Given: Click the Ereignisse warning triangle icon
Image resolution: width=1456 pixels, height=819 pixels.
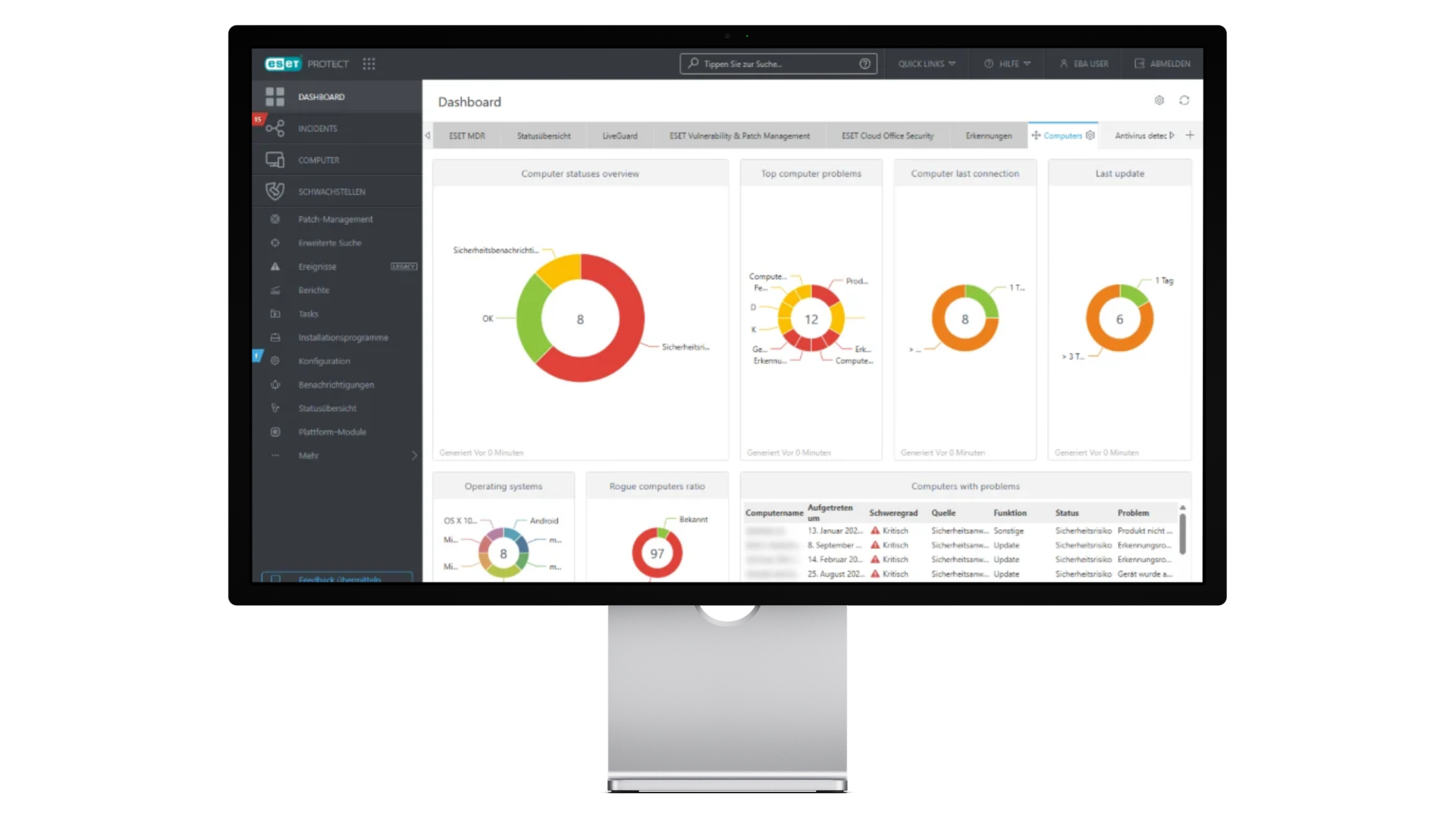Looking at the screenshot, I should click(275, 266).
